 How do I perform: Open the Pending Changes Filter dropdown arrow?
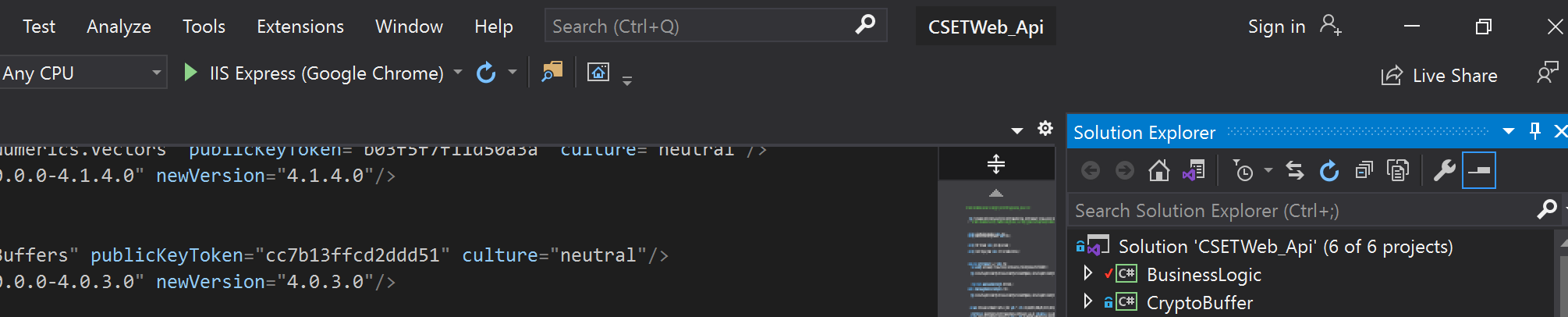point(1268,170)
